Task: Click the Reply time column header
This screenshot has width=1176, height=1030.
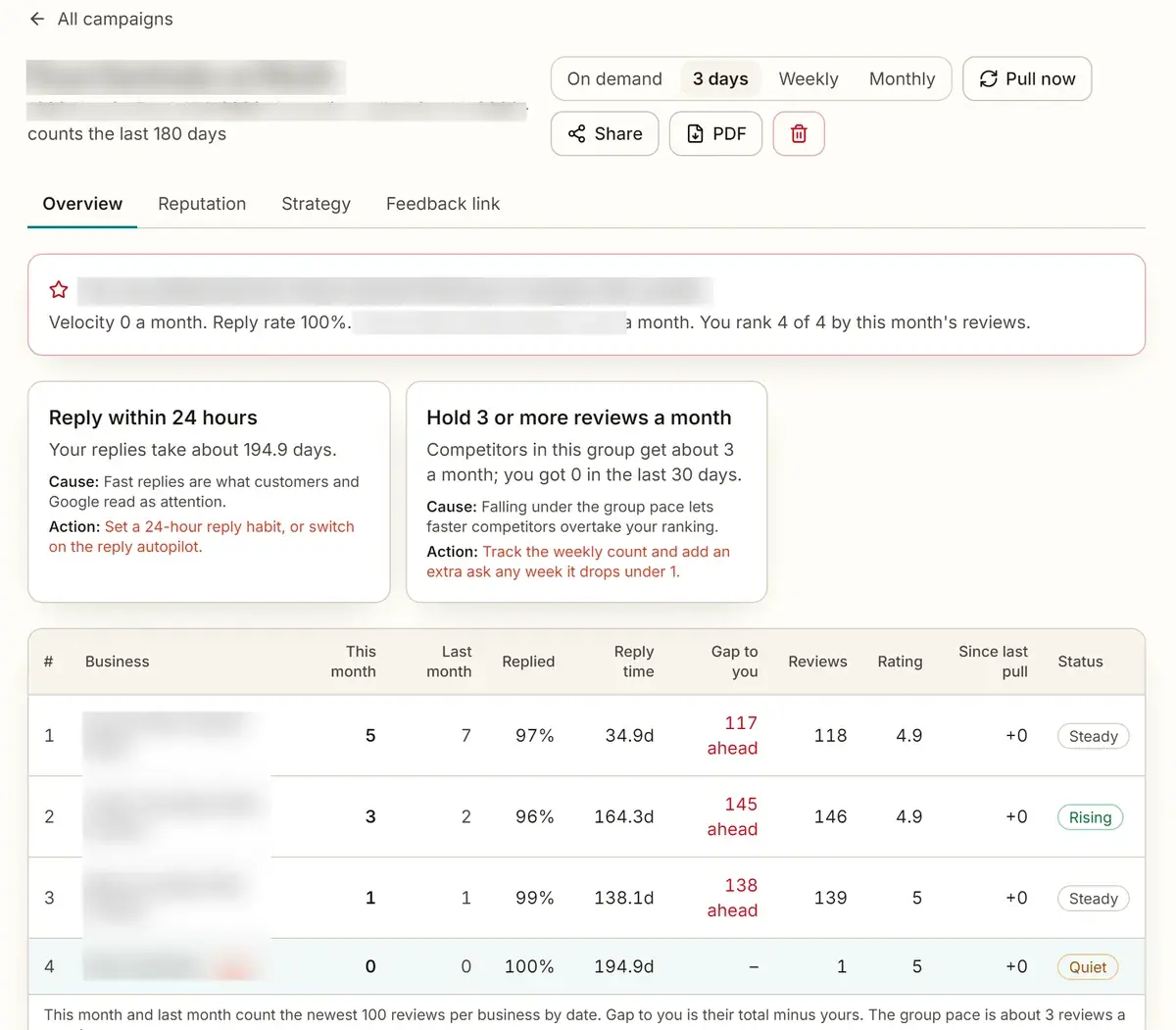Action: point(634,662)
